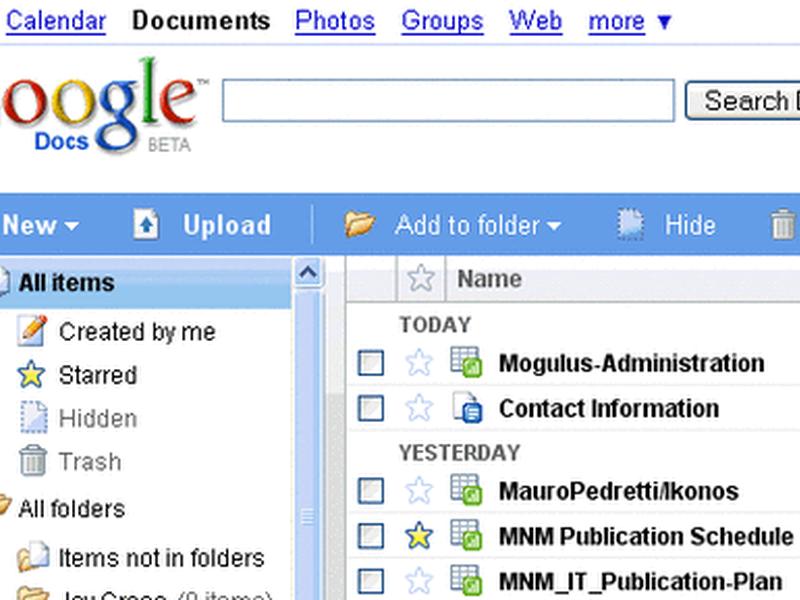Go to Calendar in top navigation
The height and width of the screenshot is (600, 800).
pyautogui.click(x=56, y=21)
